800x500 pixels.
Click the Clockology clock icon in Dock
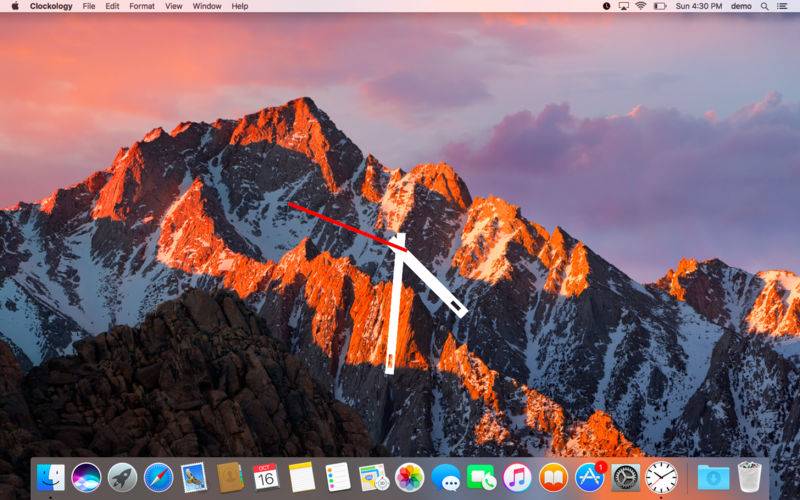click(x=661, y=478)
